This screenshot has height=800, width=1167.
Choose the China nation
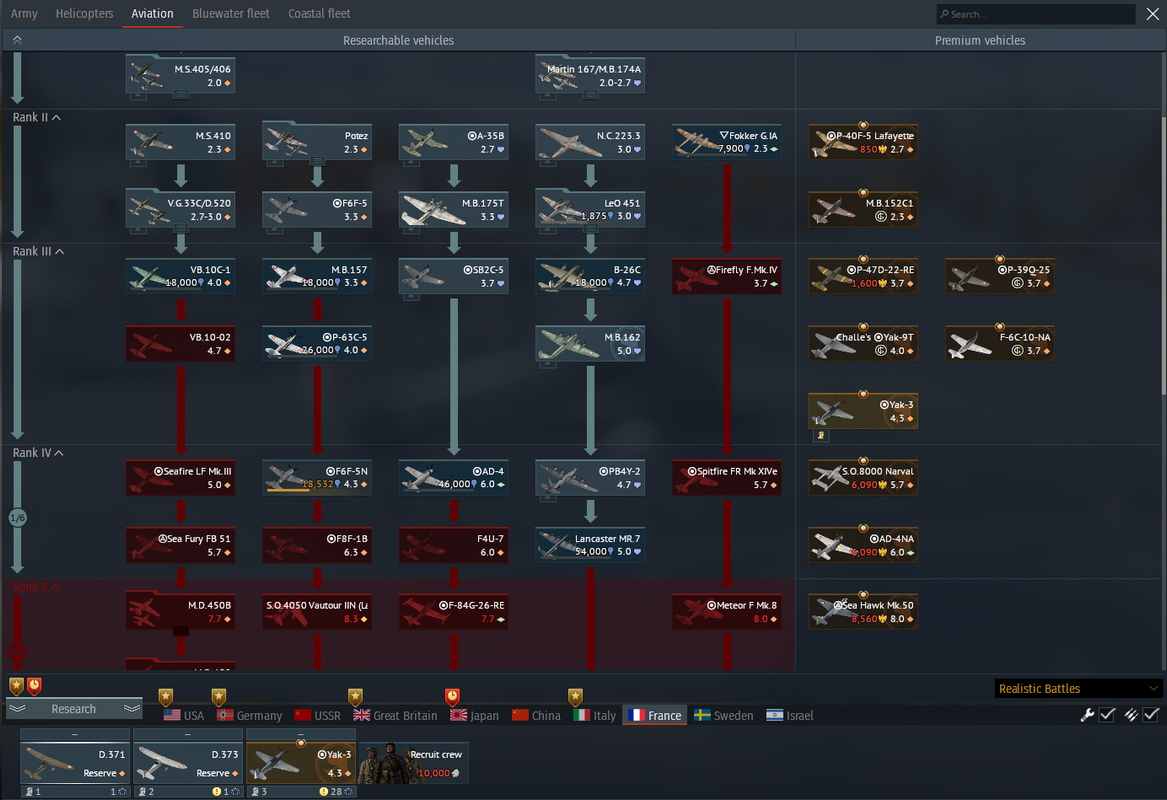[537, 715]
